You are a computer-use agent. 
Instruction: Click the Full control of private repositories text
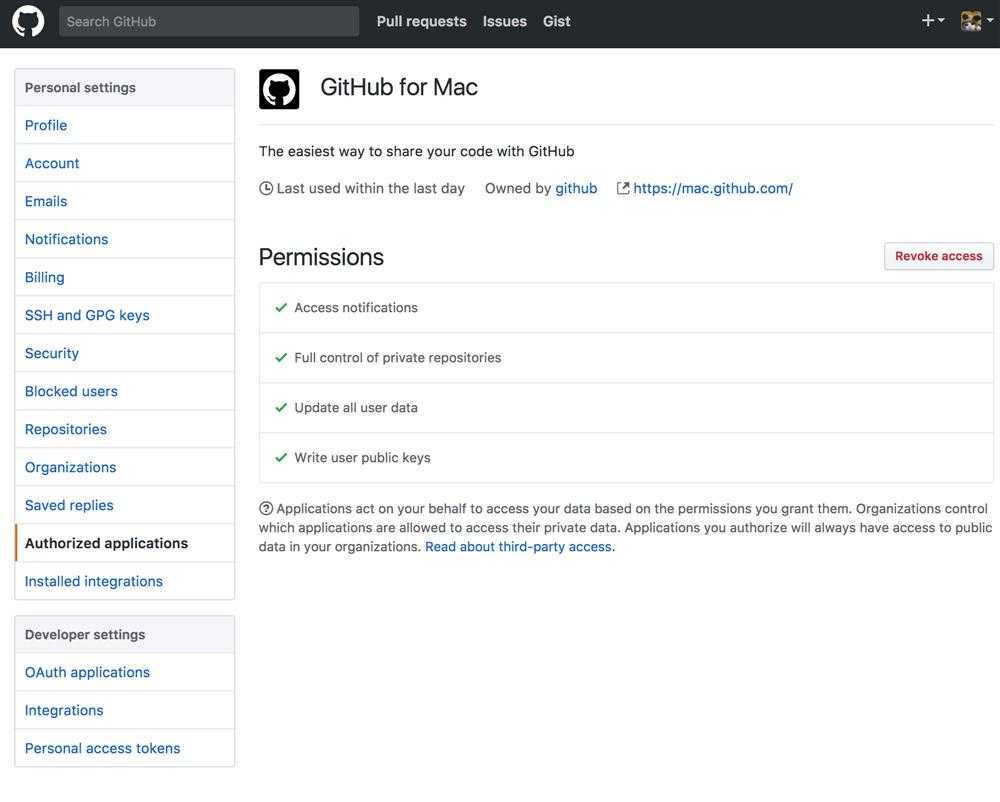(x=397, y=357)
